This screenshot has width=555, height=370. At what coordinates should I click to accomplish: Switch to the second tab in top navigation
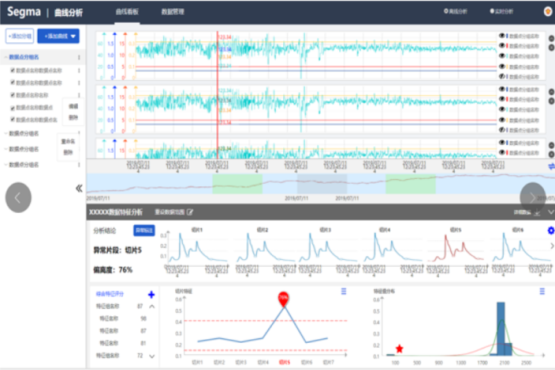click(172, 12)
